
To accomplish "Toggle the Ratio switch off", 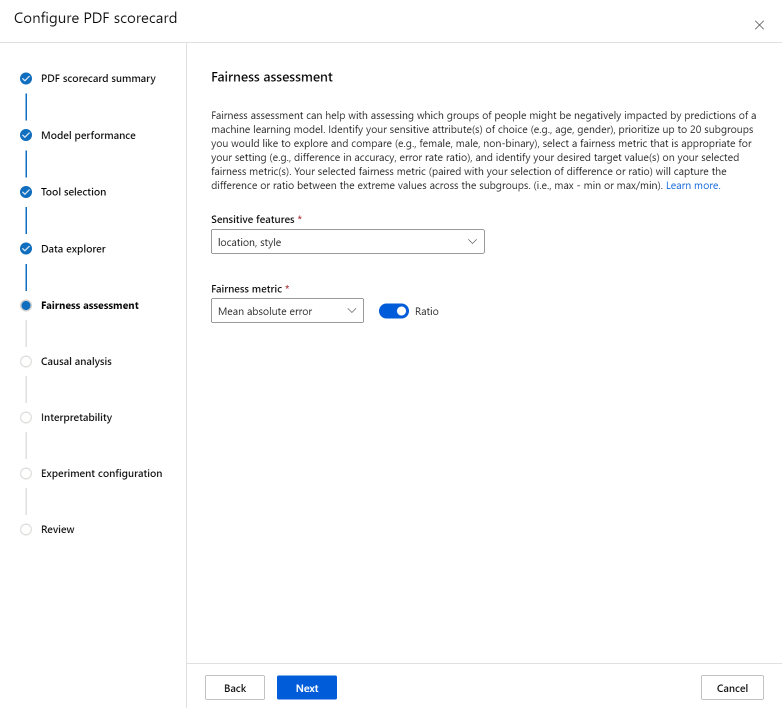I will tap(394, 311).
